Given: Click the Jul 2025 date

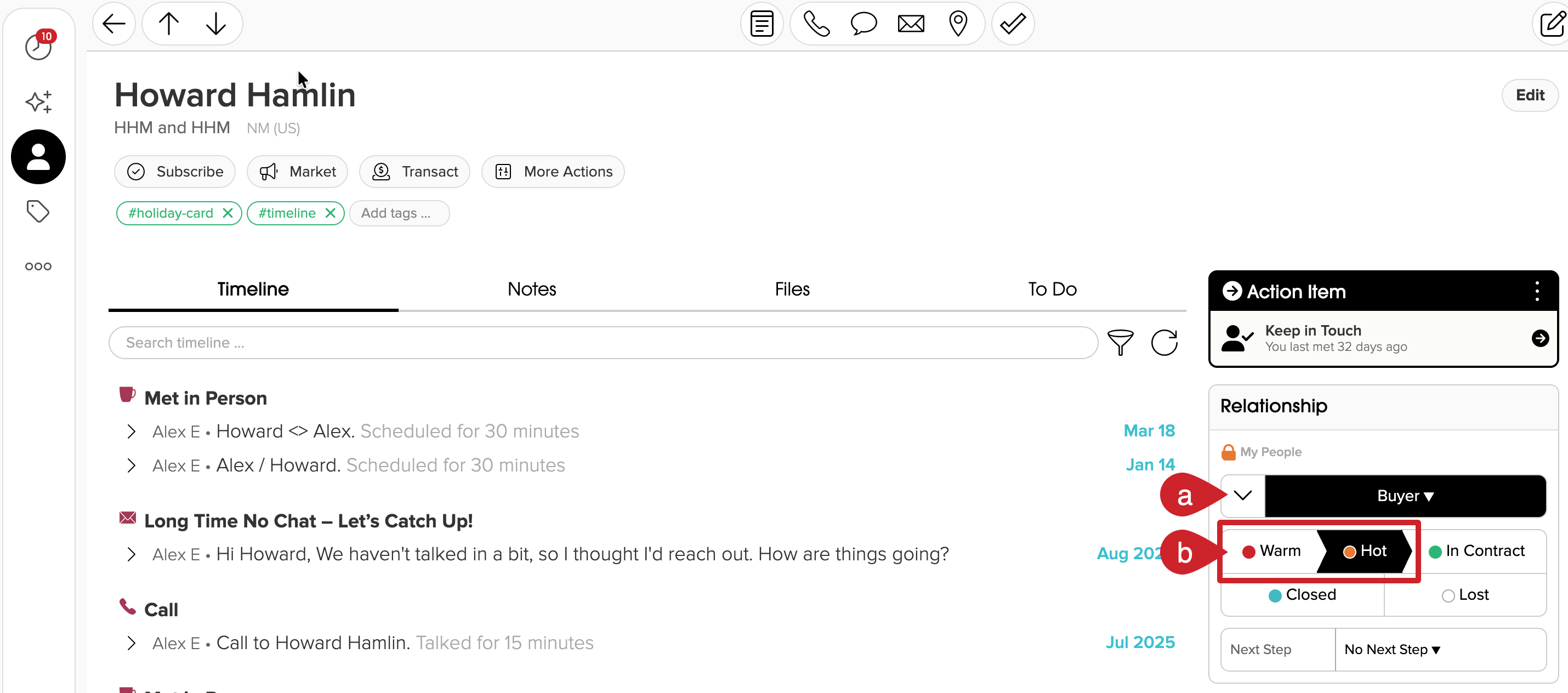Looking at the screenshot, I should pyautogui.click(x=1140, y=643).
